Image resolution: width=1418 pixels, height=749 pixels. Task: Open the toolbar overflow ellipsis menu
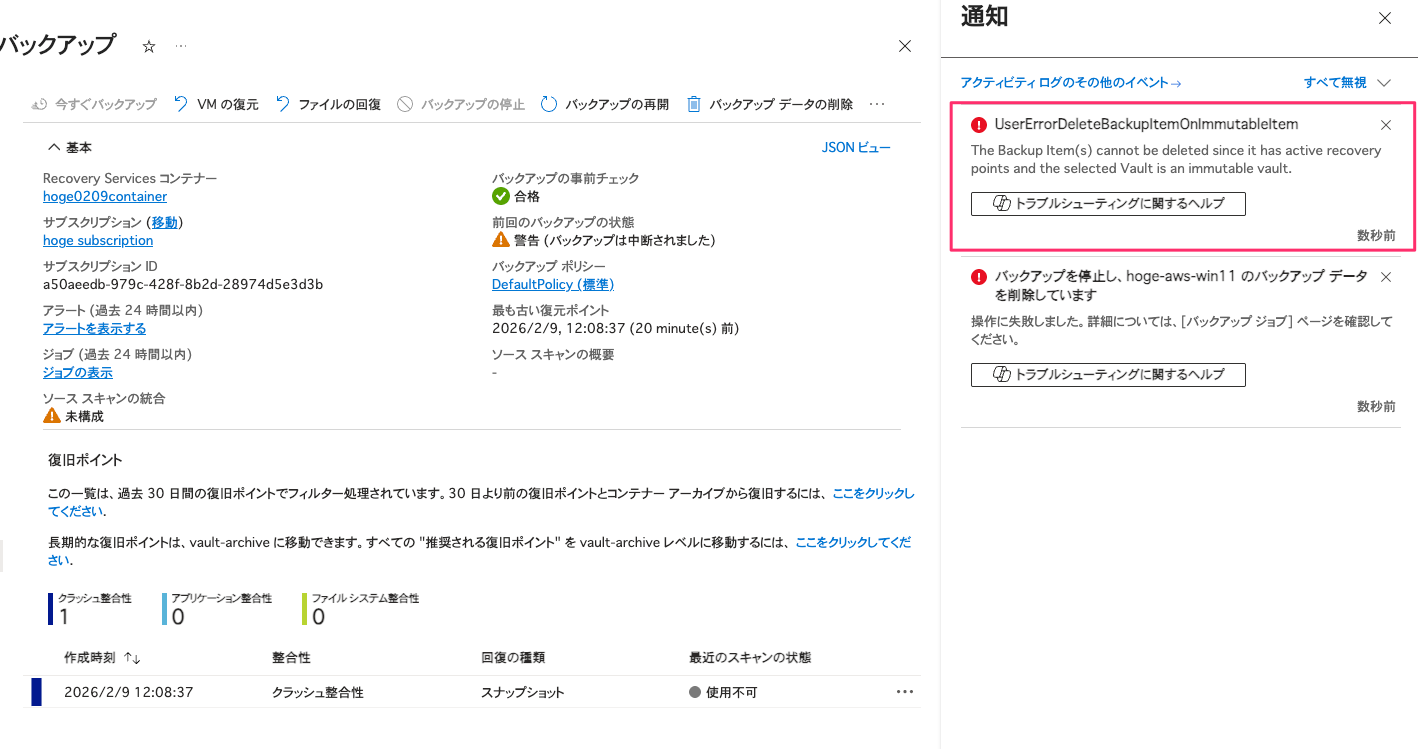coord(878,103)
